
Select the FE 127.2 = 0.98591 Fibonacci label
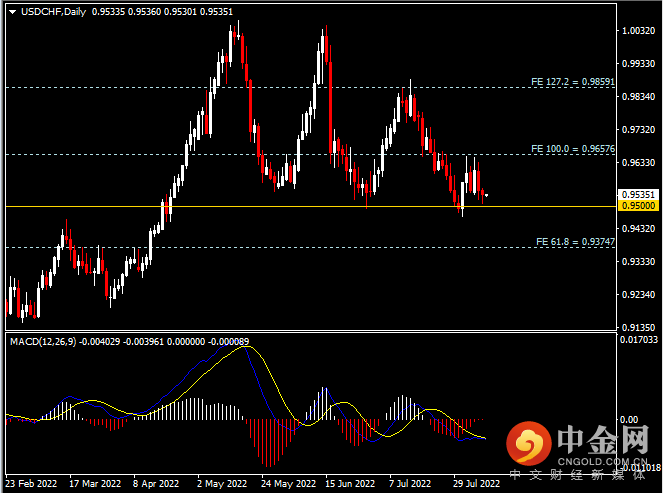[573, 82]
